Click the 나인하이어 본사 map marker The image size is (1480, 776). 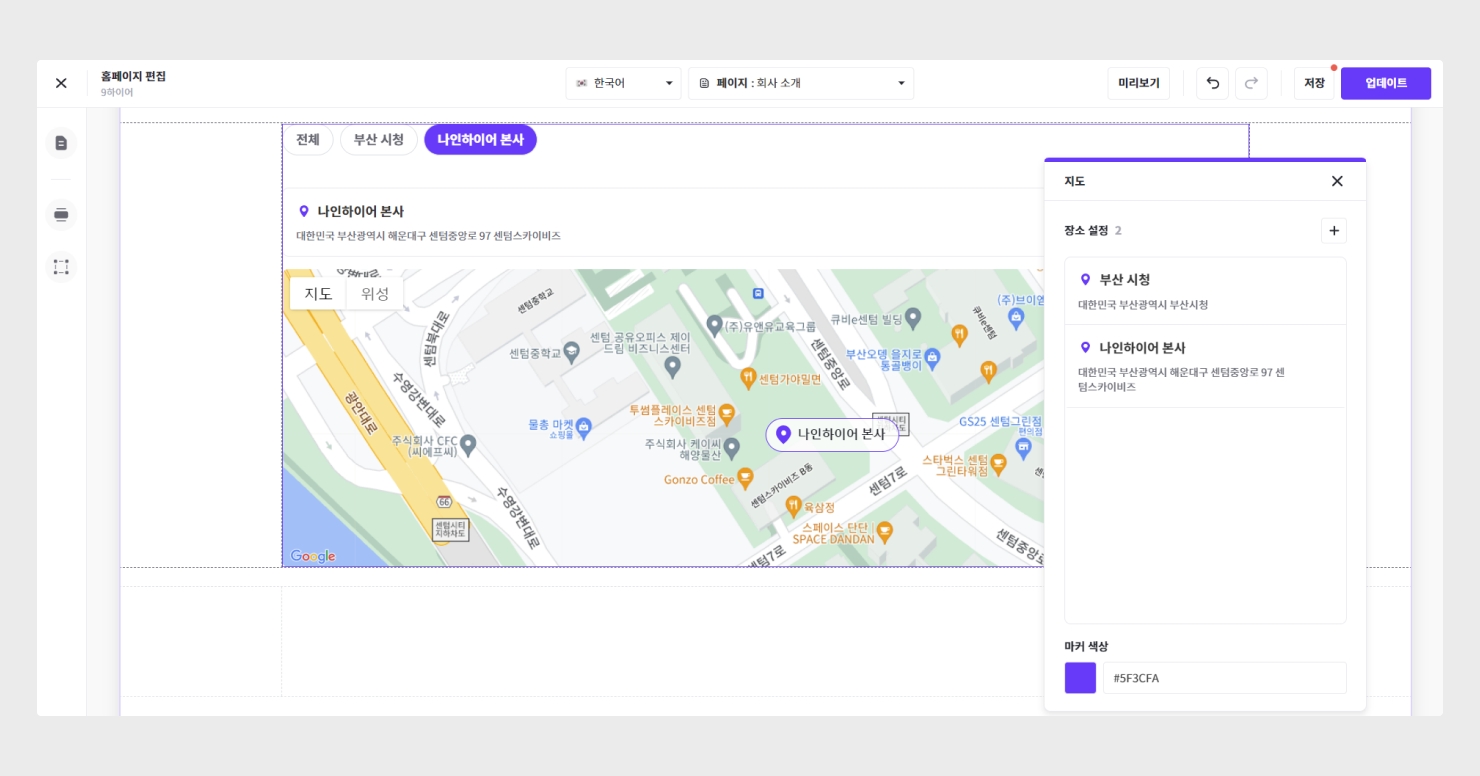click(832, 434)
